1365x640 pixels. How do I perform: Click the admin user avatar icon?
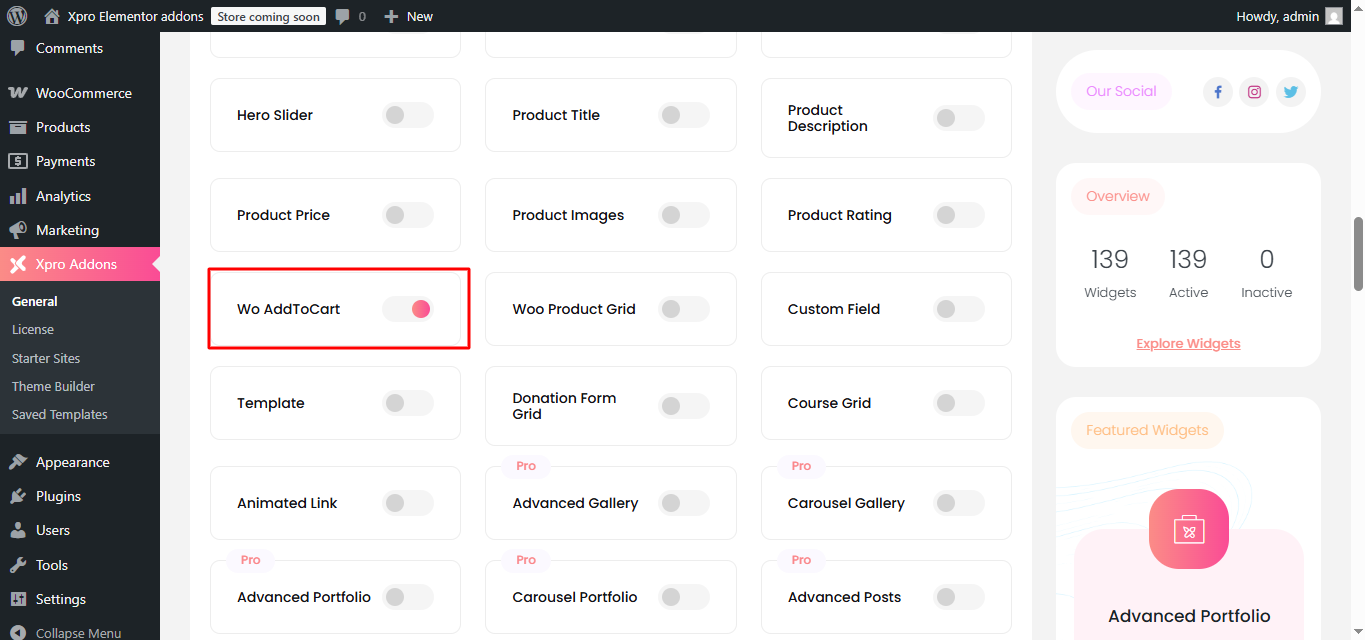coord(1333,16)
